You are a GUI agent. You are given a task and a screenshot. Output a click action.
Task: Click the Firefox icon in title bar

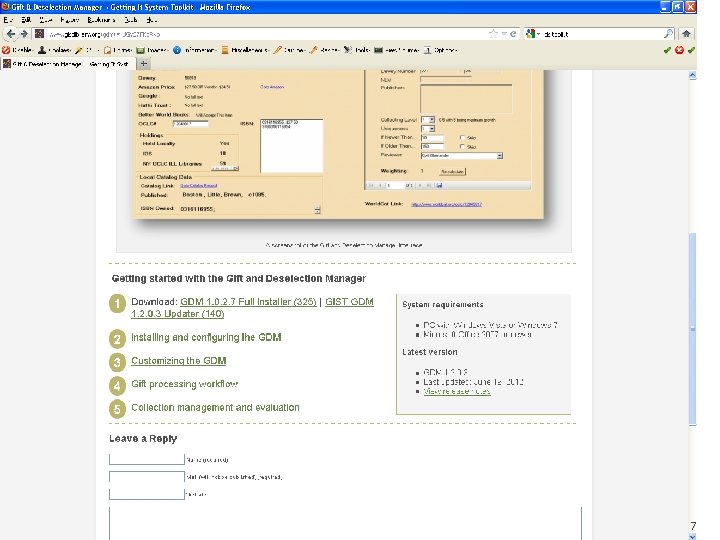pyautogui.click(x=5, y=7)
